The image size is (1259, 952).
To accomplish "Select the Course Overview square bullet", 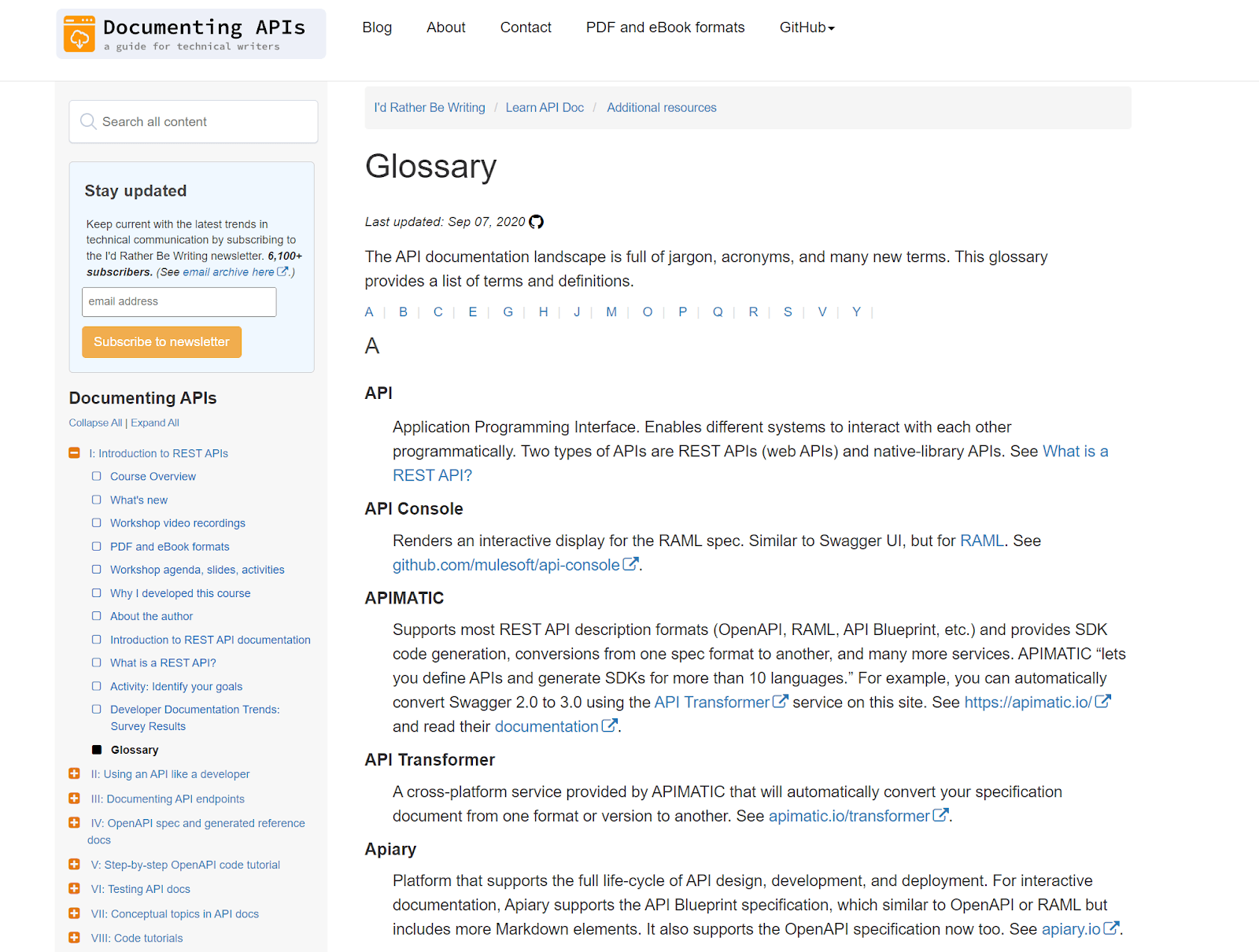I will click(x=97, y=476).
